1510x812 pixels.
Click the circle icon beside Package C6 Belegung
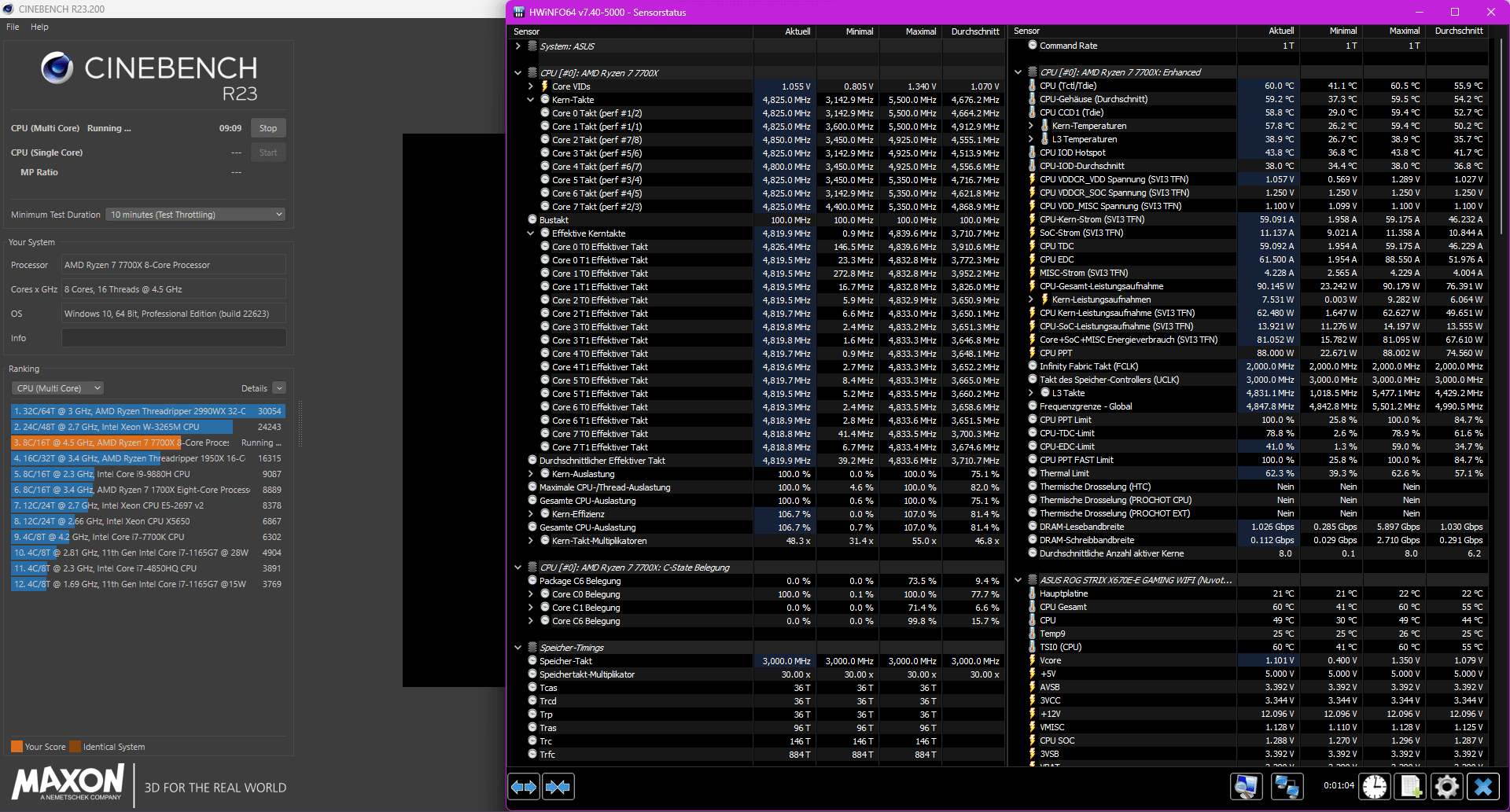532,581
